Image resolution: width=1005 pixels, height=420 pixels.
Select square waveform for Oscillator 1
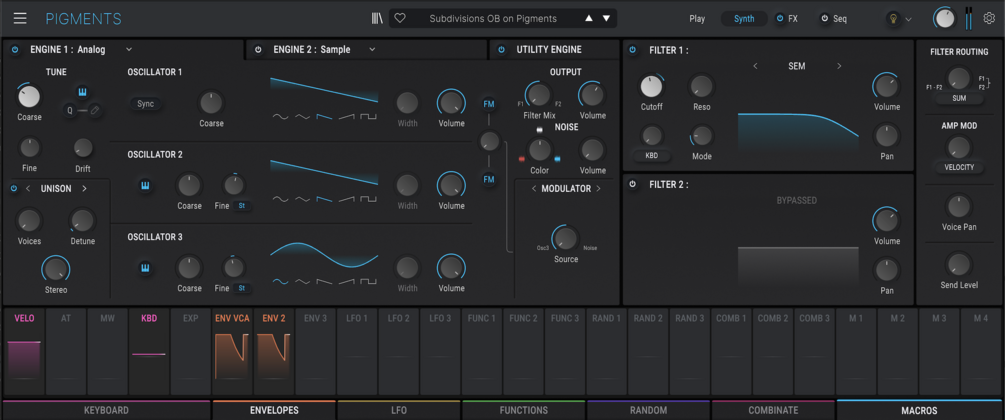[x=368, y=117]
